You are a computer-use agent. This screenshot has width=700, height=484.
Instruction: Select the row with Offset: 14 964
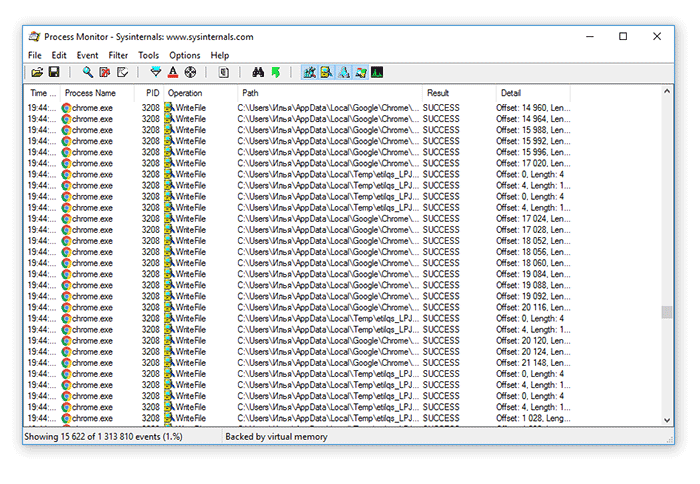(299, 119)
